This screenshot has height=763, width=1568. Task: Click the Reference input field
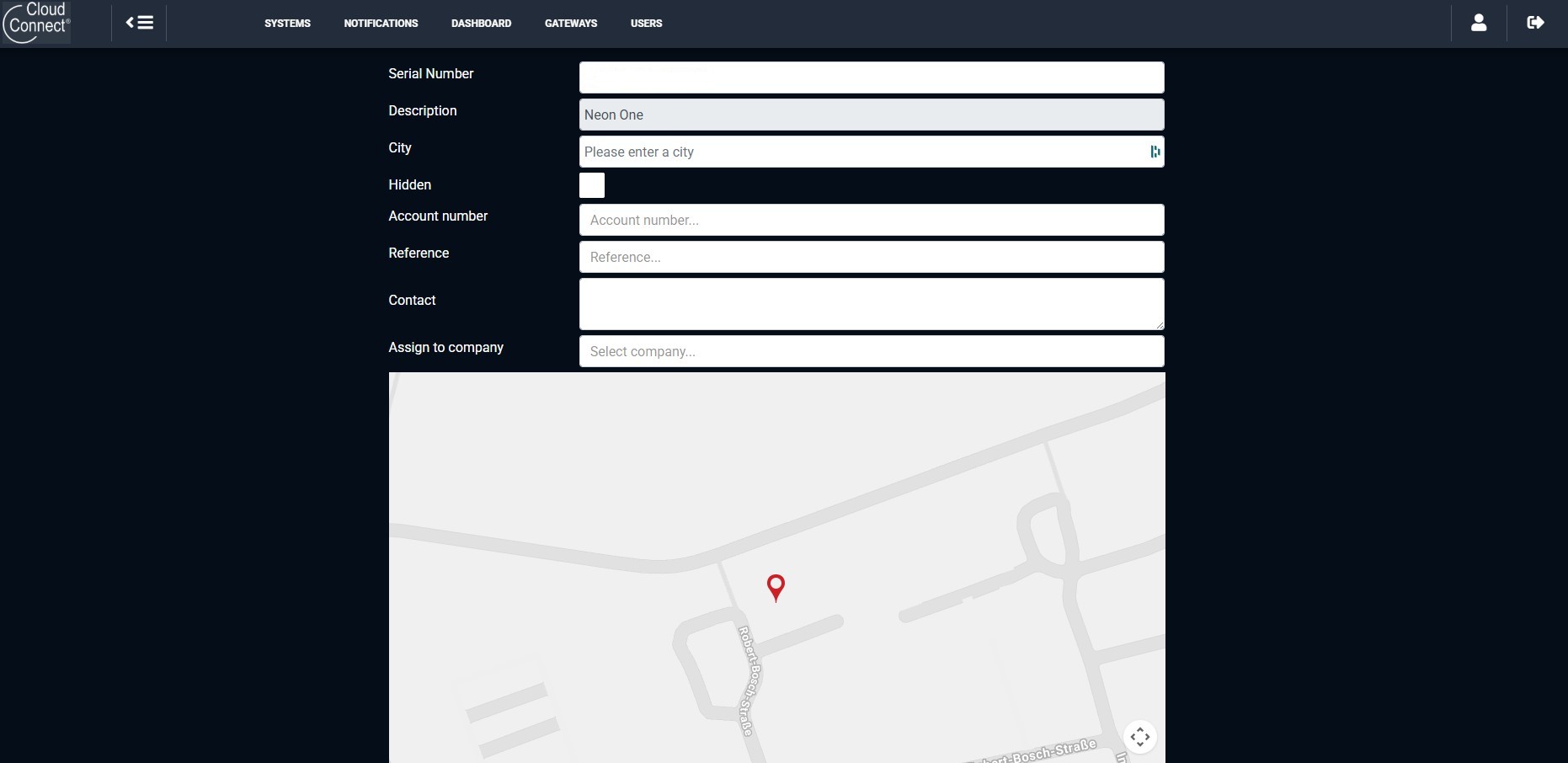872,257
